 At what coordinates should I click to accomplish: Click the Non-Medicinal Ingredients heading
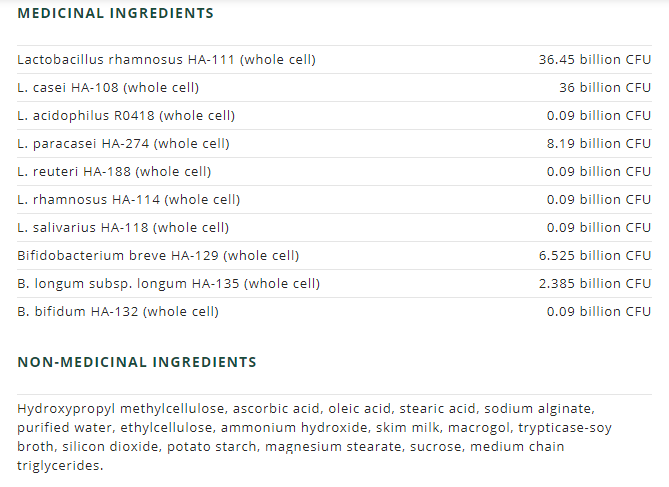[x=137, y=362]
